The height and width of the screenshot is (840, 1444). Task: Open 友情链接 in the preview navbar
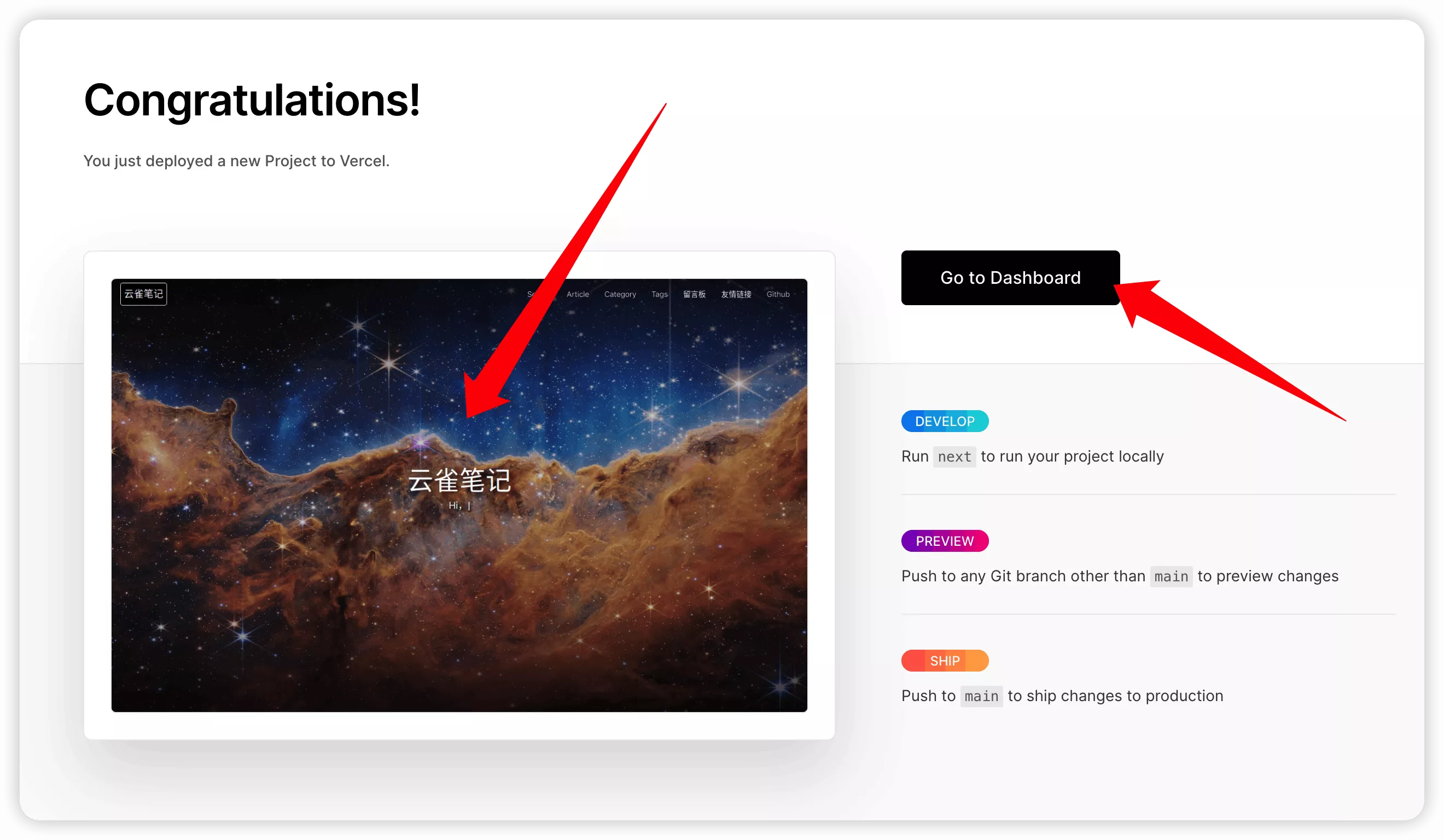pos(736,294)
